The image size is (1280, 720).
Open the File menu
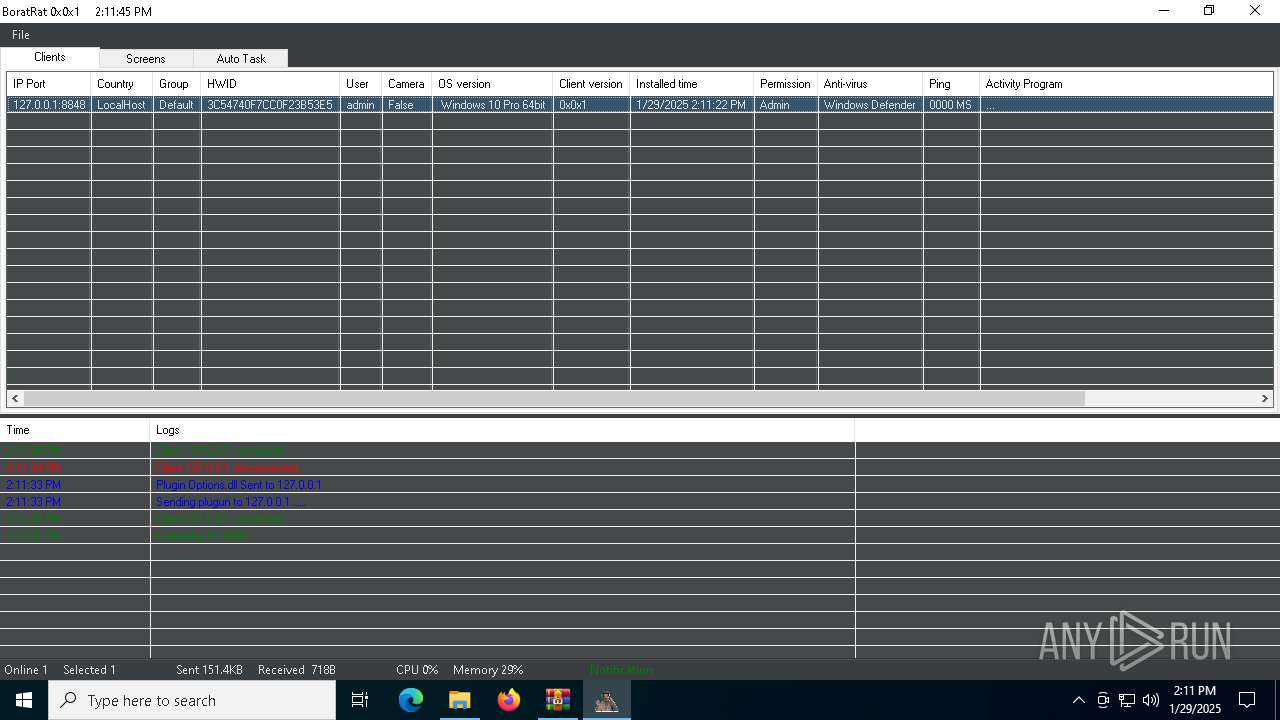coord(20,35)
